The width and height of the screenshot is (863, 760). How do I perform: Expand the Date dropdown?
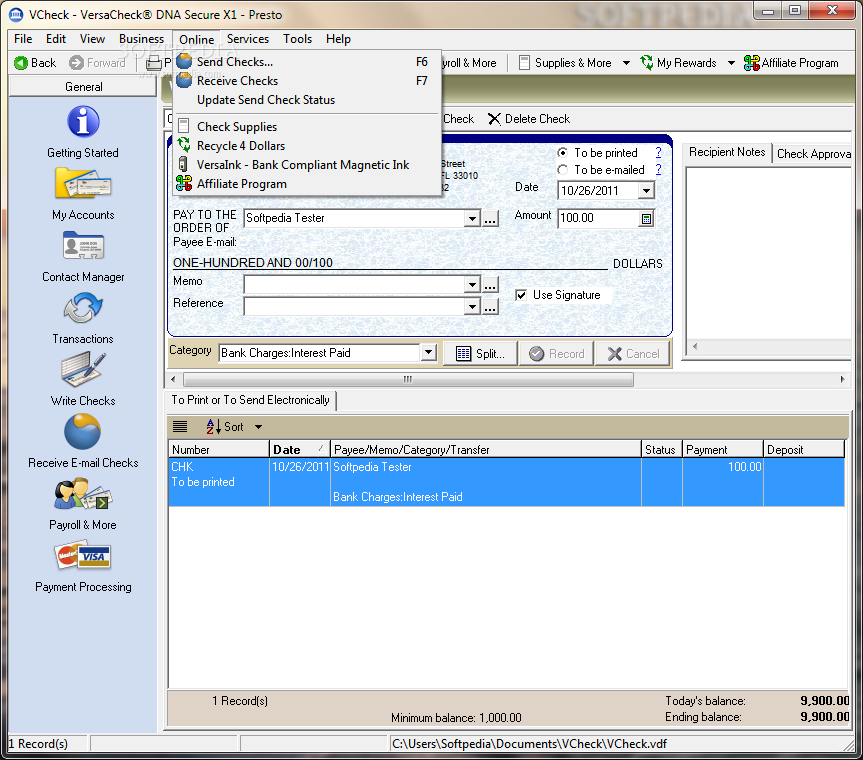click(x=646, y=191)
